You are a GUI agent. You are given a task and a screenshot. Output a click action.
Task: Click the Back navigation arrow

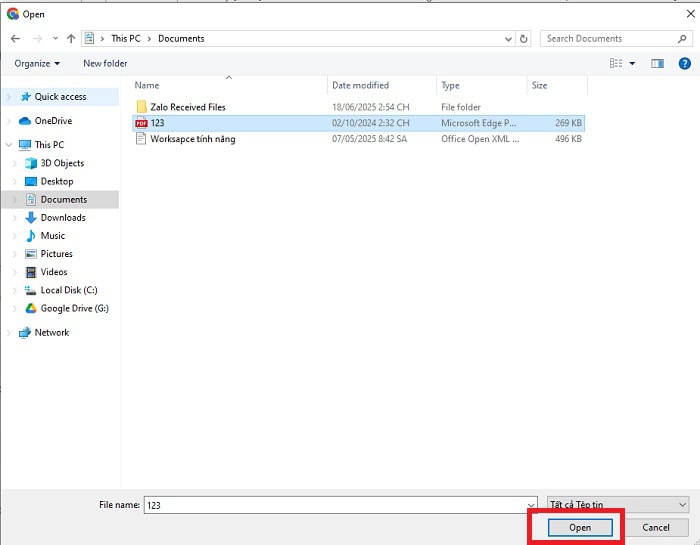15,39
